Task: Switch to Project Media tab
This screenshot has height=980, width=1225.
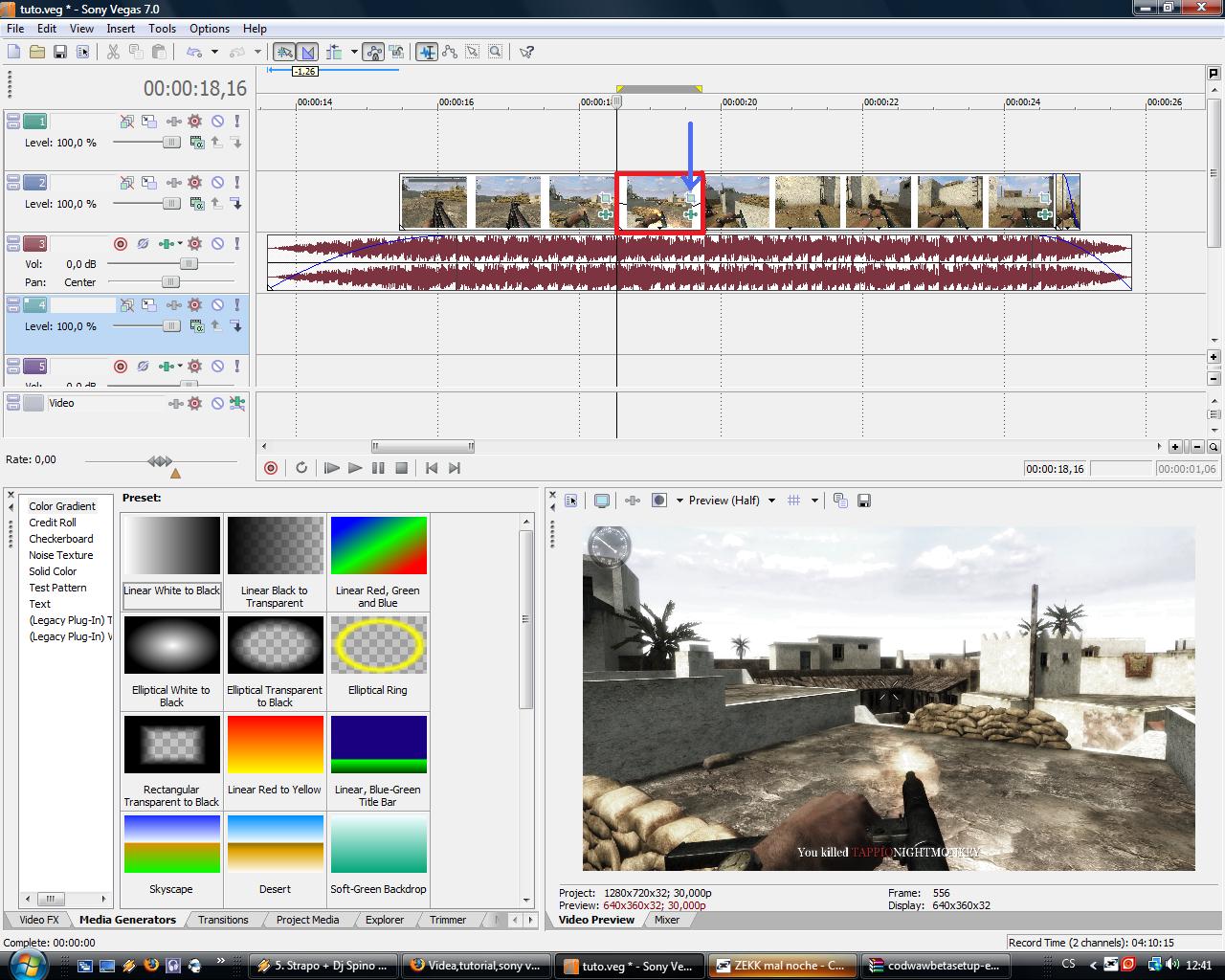Action: click(x=307, y=920)
